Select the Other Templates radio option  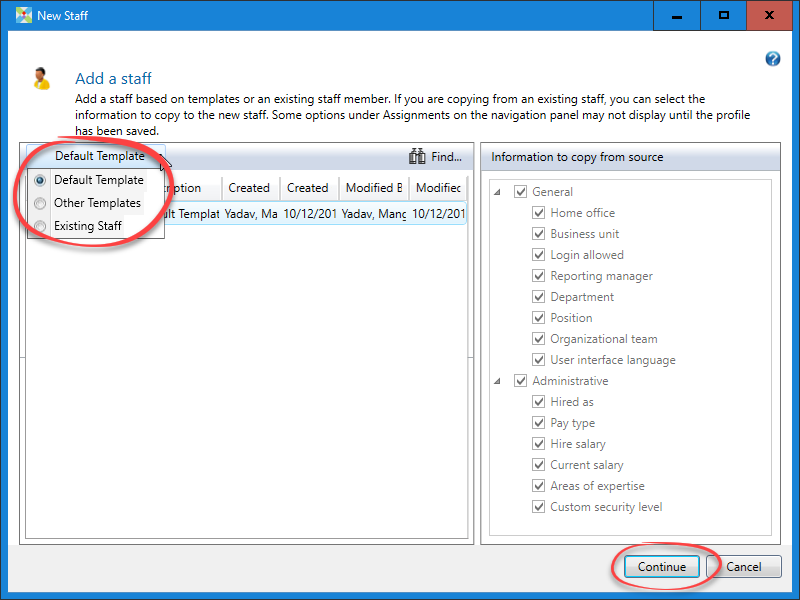click(x=40, y=203)
